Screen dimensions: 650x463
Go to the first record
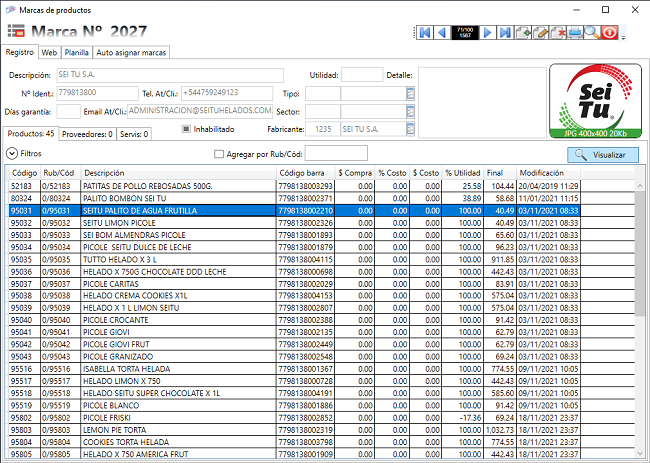425,32
